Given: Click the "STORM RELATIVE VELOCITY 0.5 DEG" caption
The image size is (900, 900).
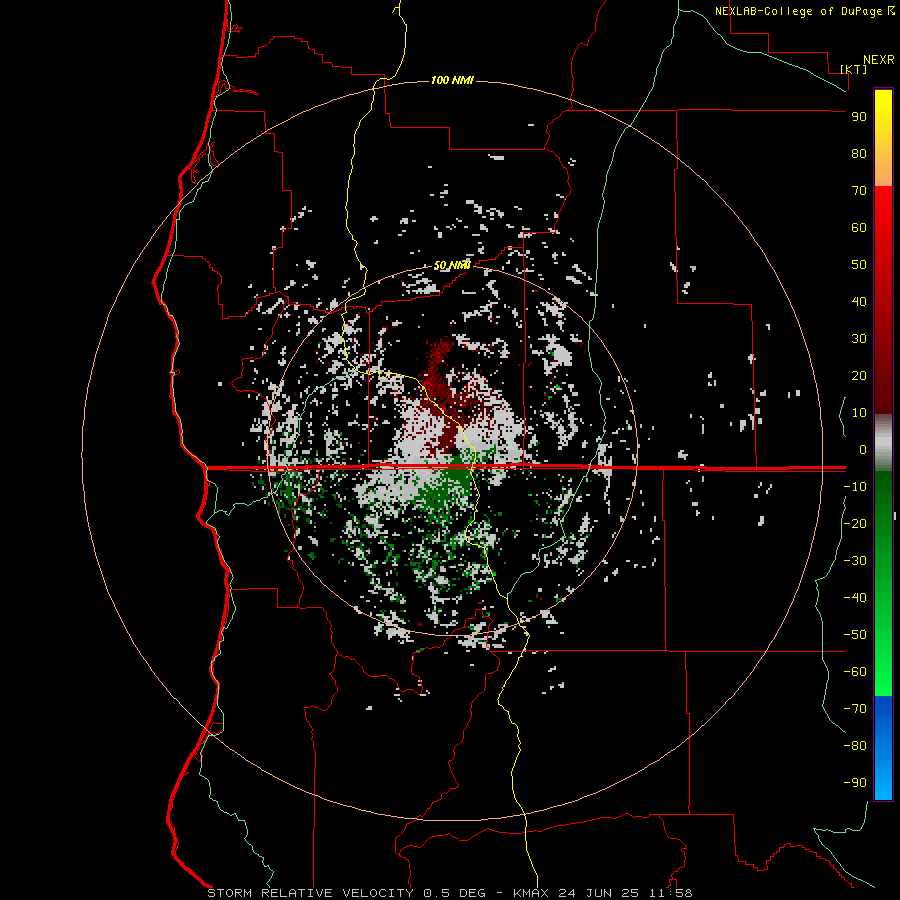Looking at the screenshot, I should tap(346, 893).
